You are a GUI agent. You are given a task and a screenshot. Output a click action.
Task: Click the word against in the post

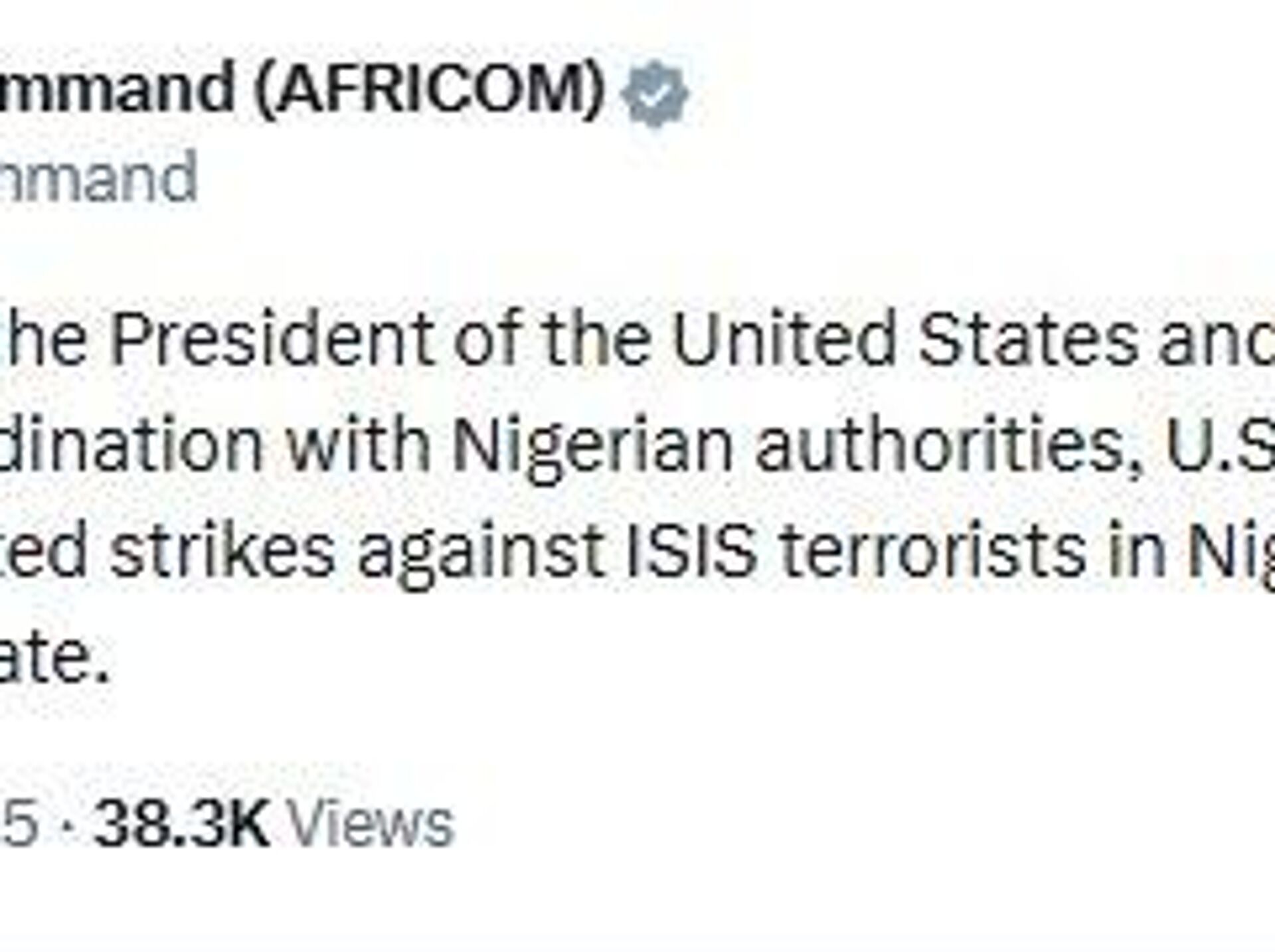479,551
